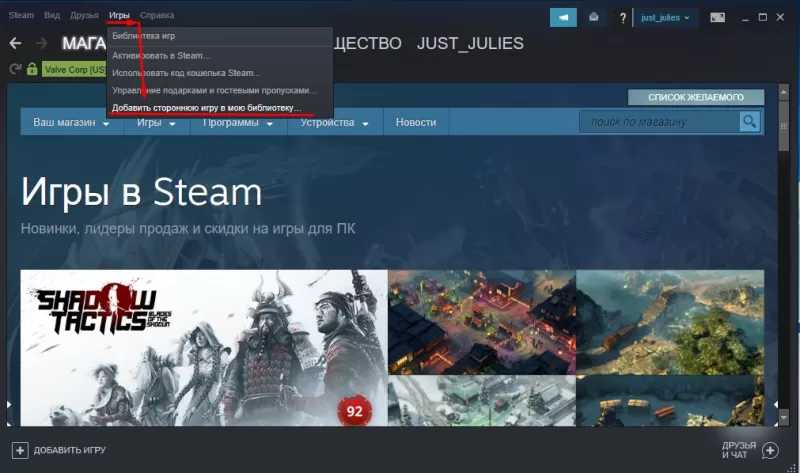Click the question mark help icon
The width and height of the screenshot is (800, 473).
pyautogui.click(x=623, y=18)
